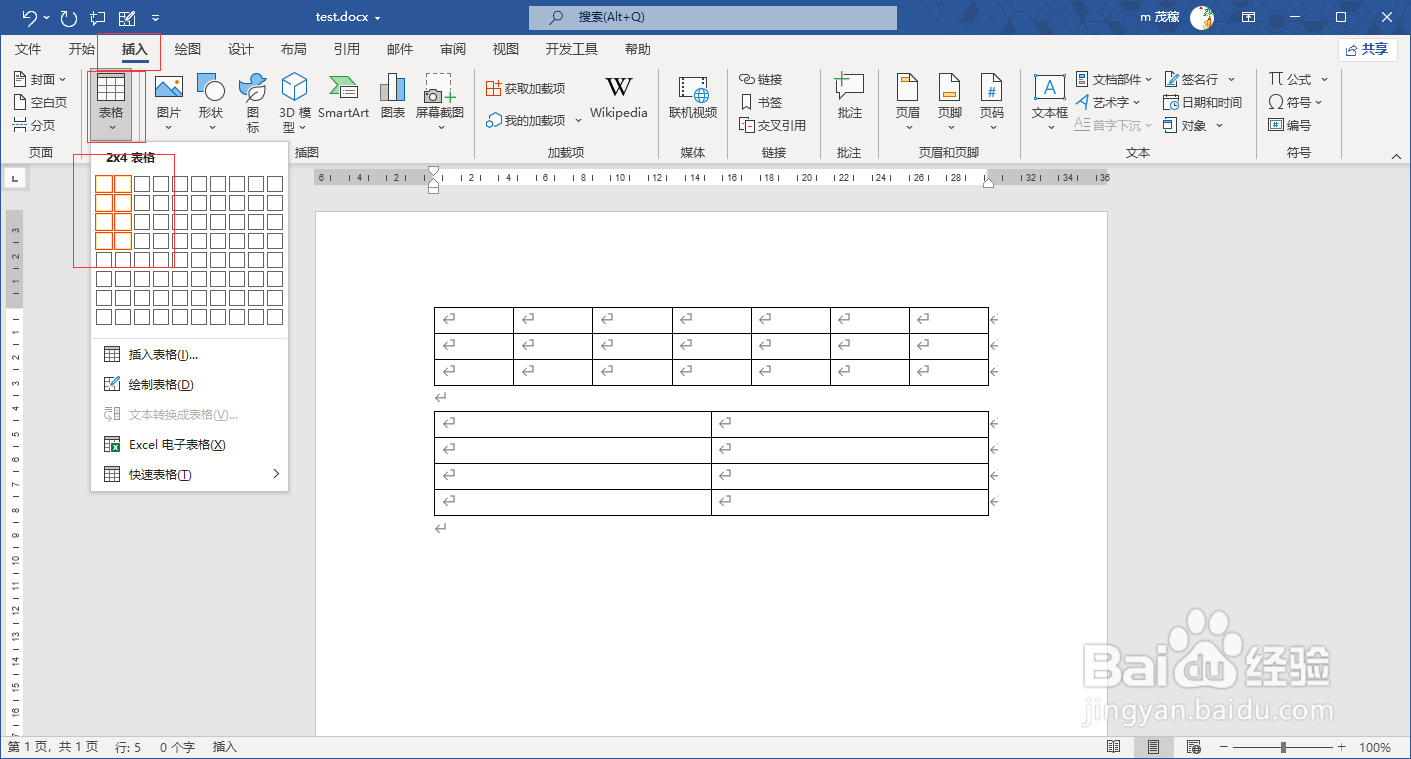
Task: Click the search box at the top
Action: pyautogui.click(x=712, y=17)
